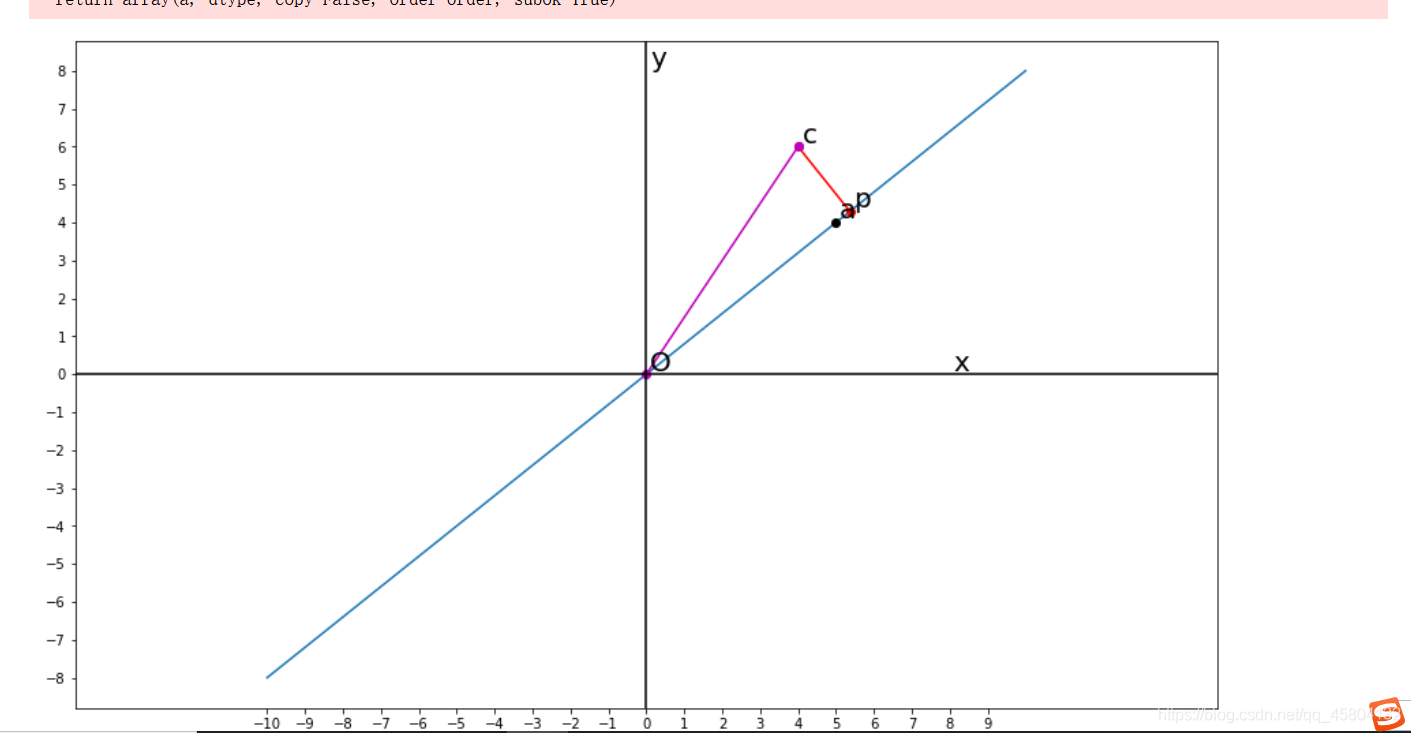Click the origin label "O"
Viewport: 1411px width, 733px height.
coord(660,362)
